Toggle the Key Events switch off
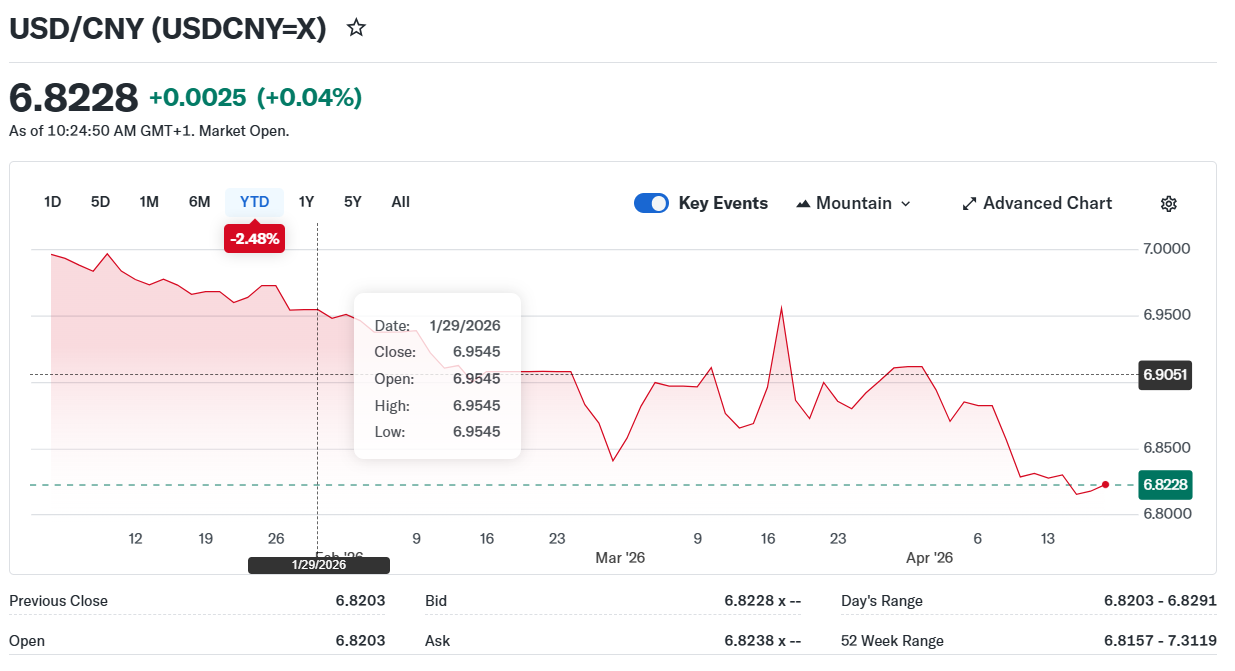1235x671 pixels. 651,204
